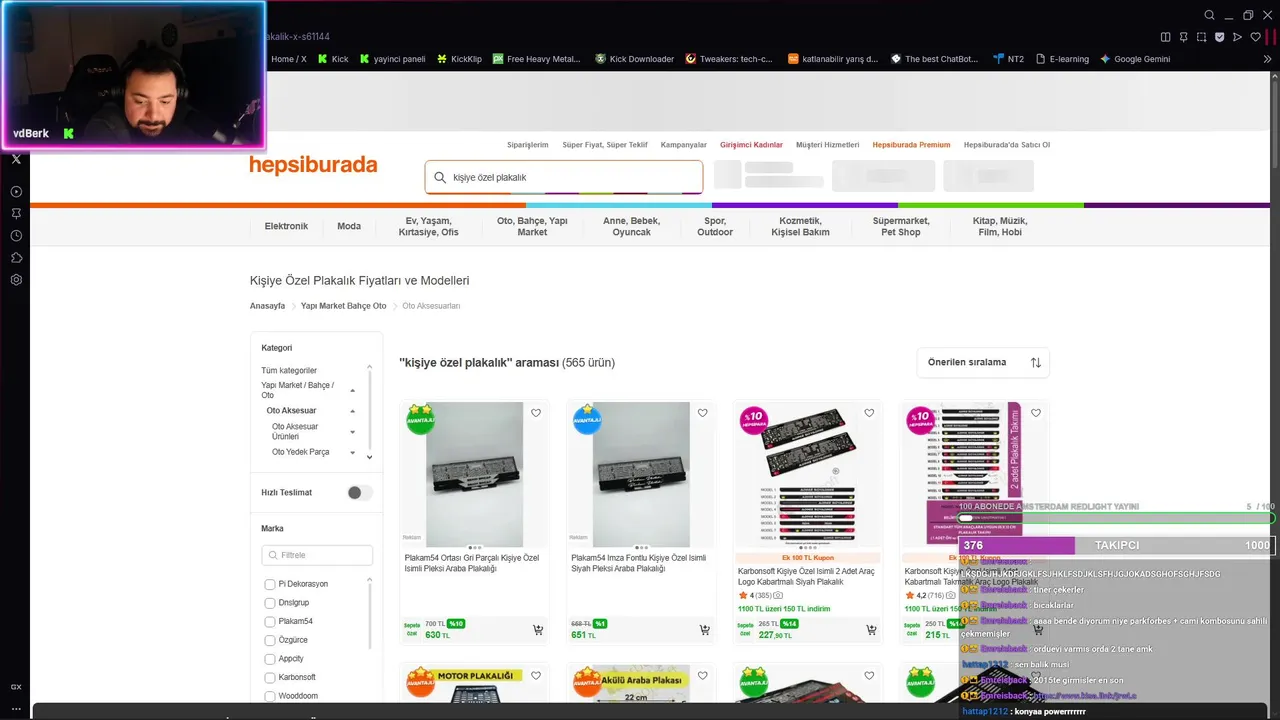Open the Önerilen sıralama sort dropdown

pos(983,362)
